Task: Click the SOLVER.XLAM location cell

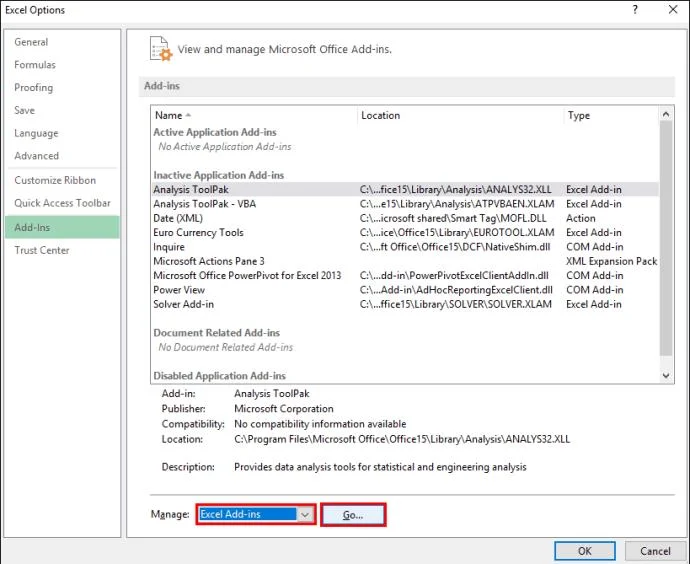Action: (x=455, y=304)
